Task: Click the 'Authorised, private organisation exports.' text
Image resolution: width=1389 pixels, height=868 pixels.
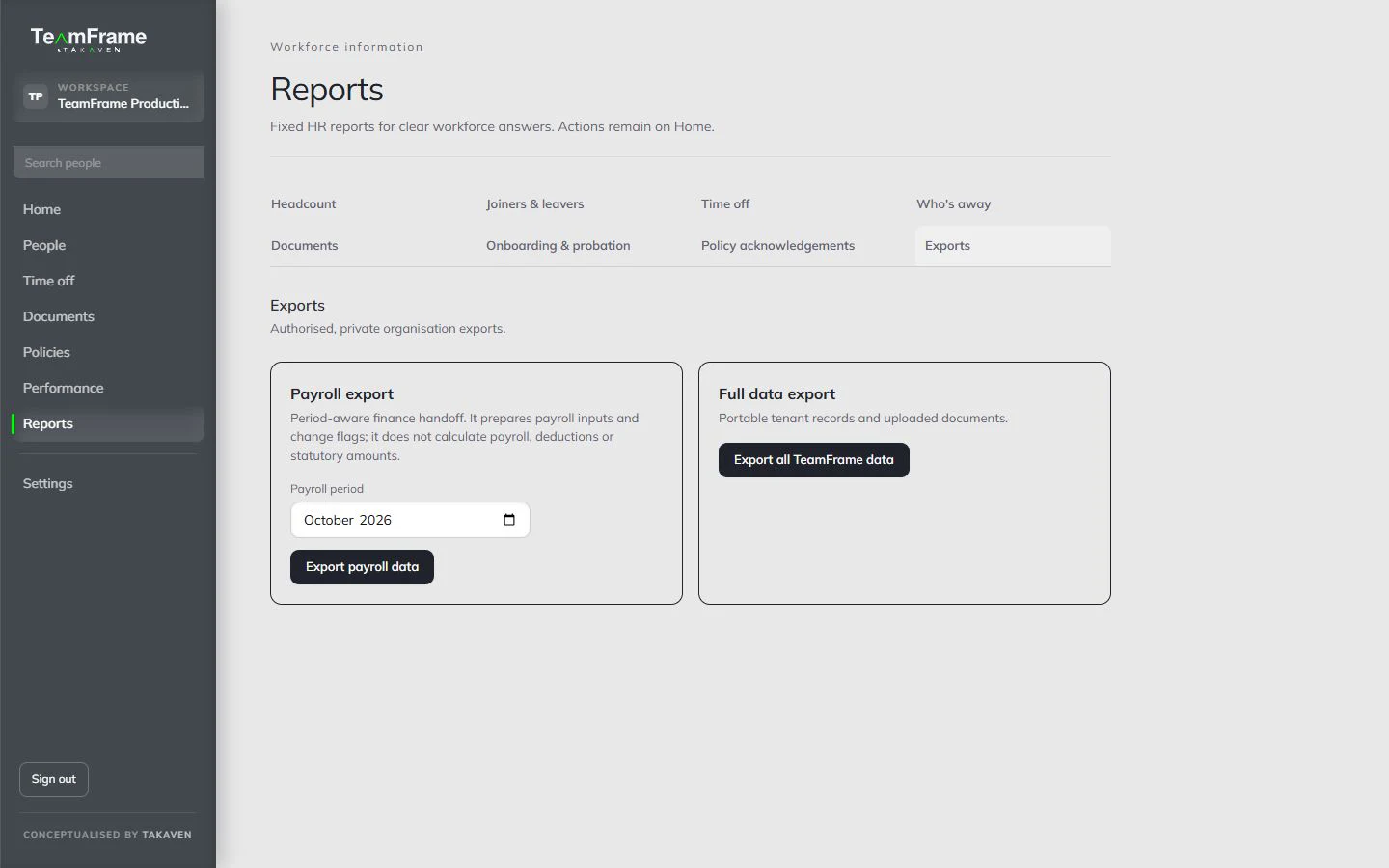Action: click(388, 329)
